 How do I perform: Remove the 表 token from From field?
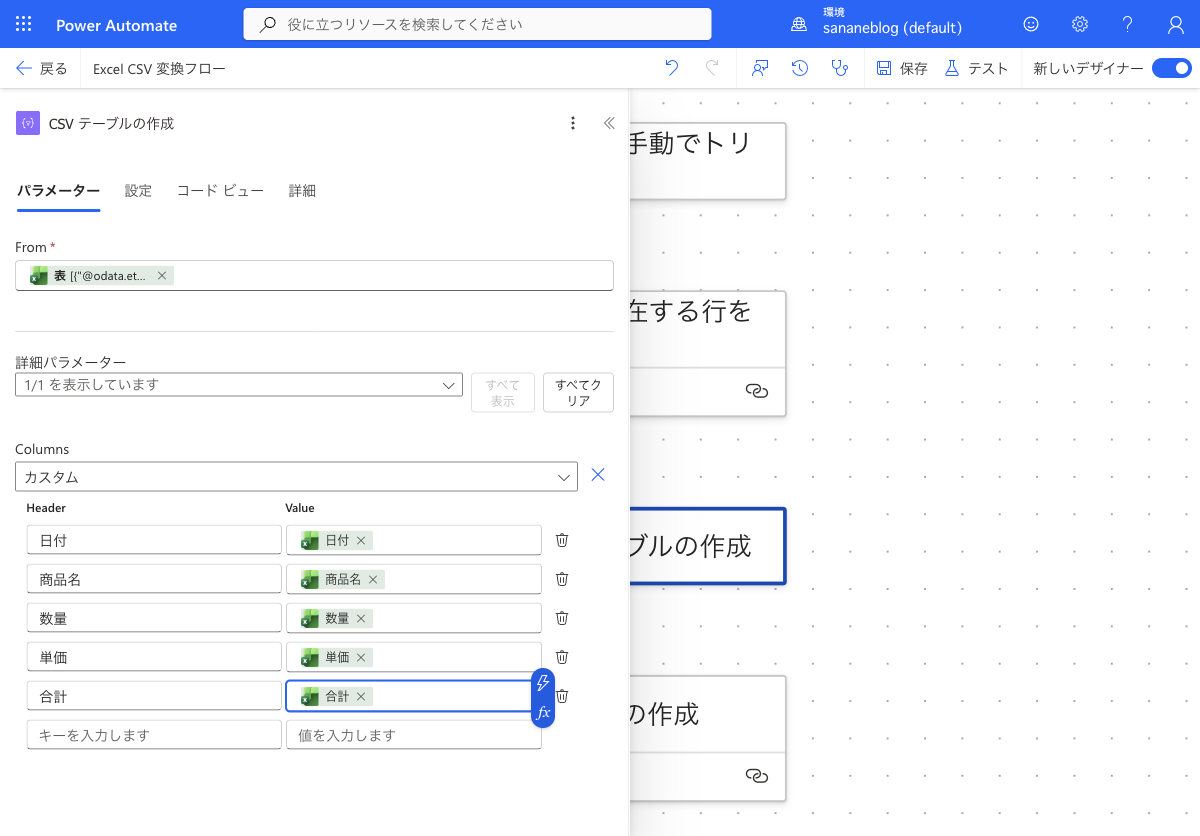pyautogui.click(x=162, y=275)
